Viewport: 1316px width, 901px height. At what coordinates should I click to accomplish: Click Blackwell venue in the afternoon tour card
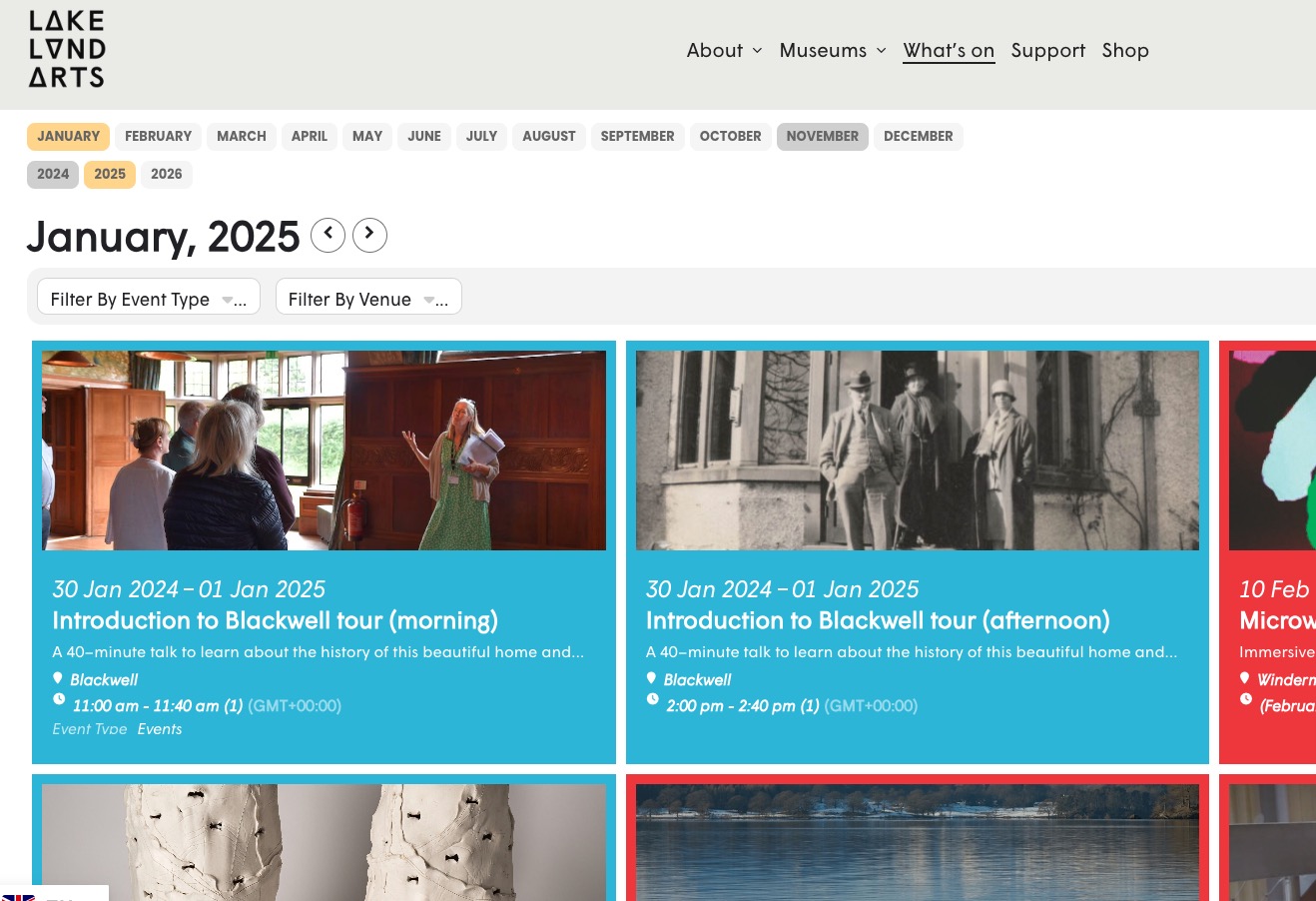point(697,679)
